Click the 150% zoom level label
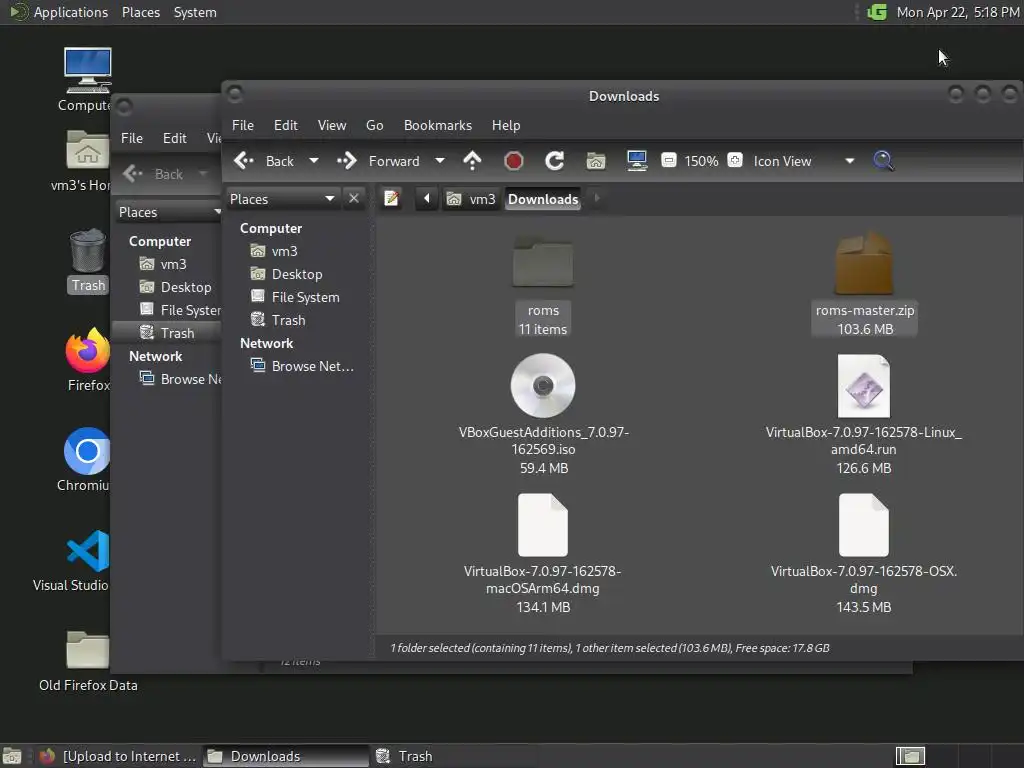 [701, 161]
